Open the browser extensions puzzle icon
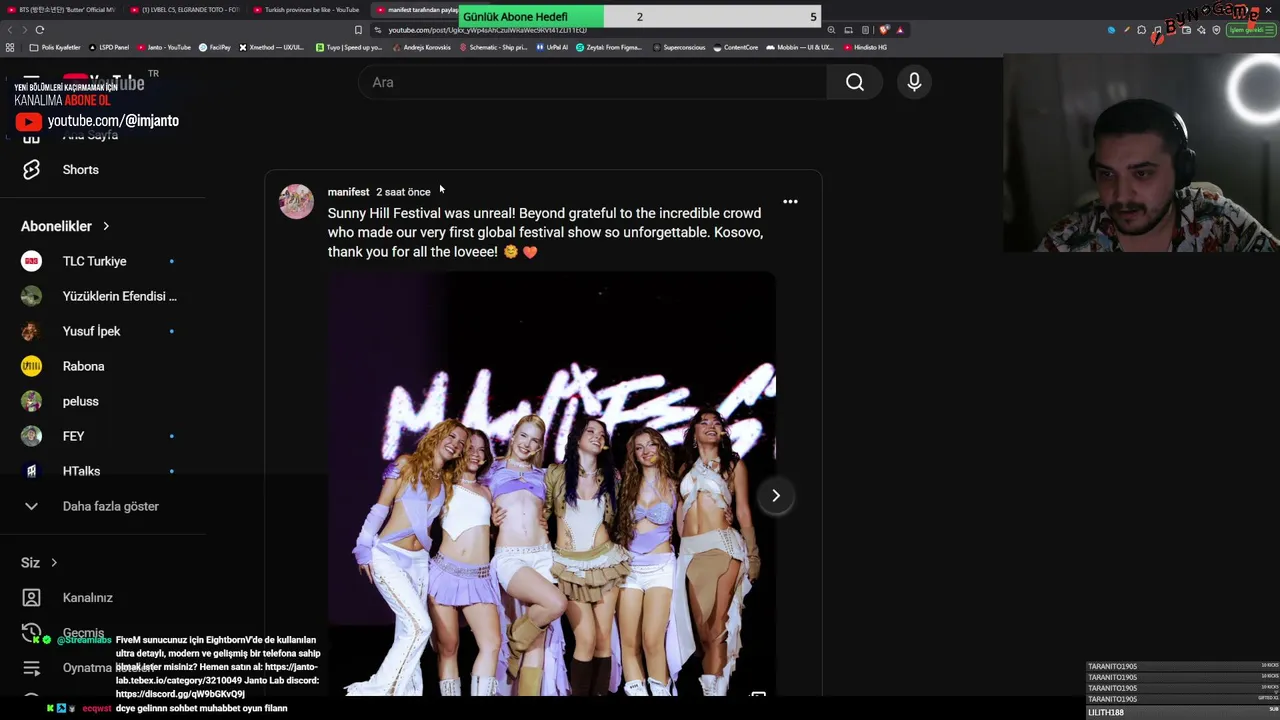 [1141, 30]
